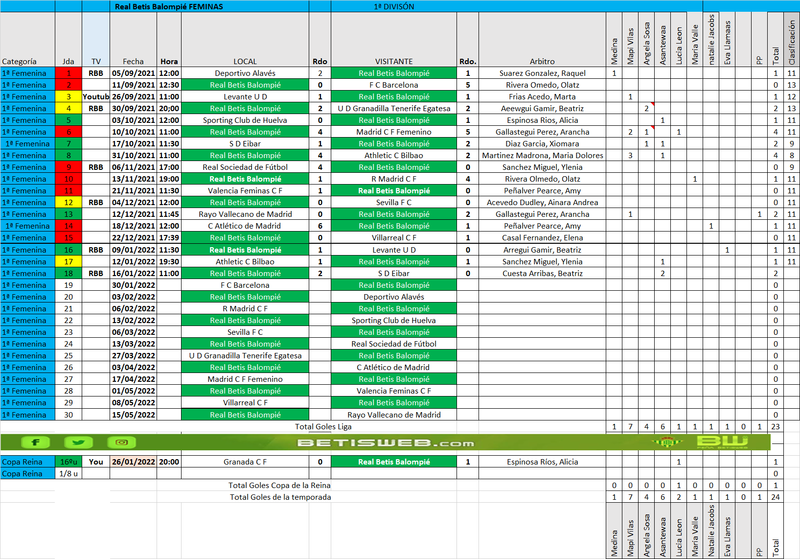
Task: Click the 'Madrid C F Femenino' visitor cell on 10/10/2021
Action: tap(394, 132)
